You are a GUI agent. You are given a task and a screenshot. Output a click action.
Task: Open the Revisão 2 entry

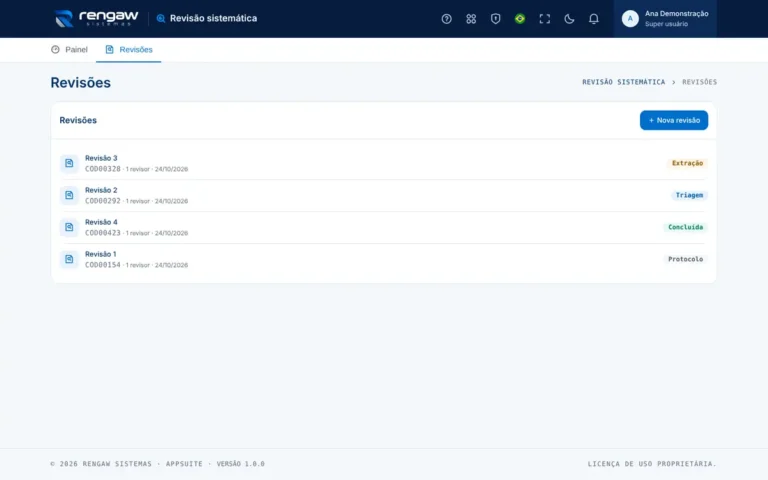click(x=384, y=195)
